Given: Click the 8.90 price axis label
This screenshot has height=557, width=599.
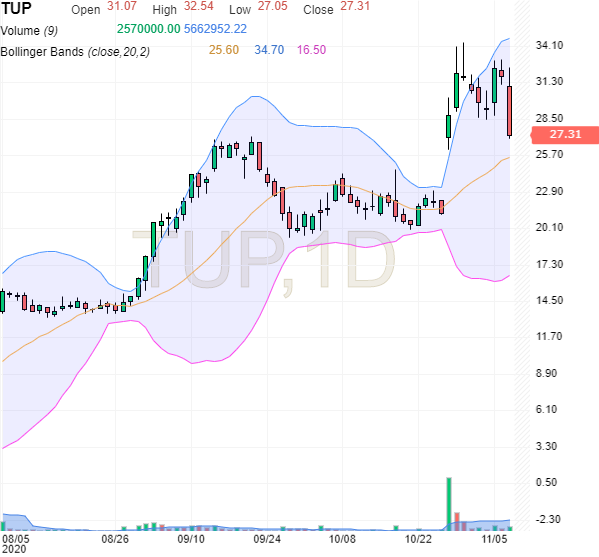Looking at the screenshot, I should [546, 373].
